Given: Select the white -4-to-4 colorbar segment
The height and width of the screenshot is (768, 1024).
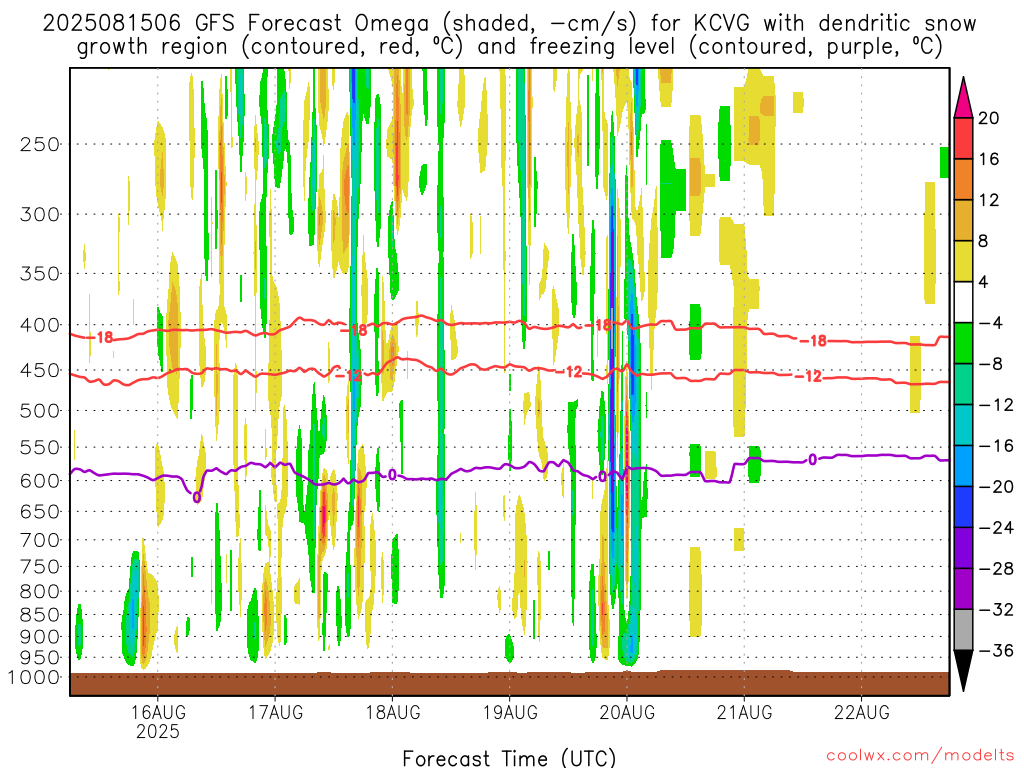Looking at the screenshot, I should 963,302.
